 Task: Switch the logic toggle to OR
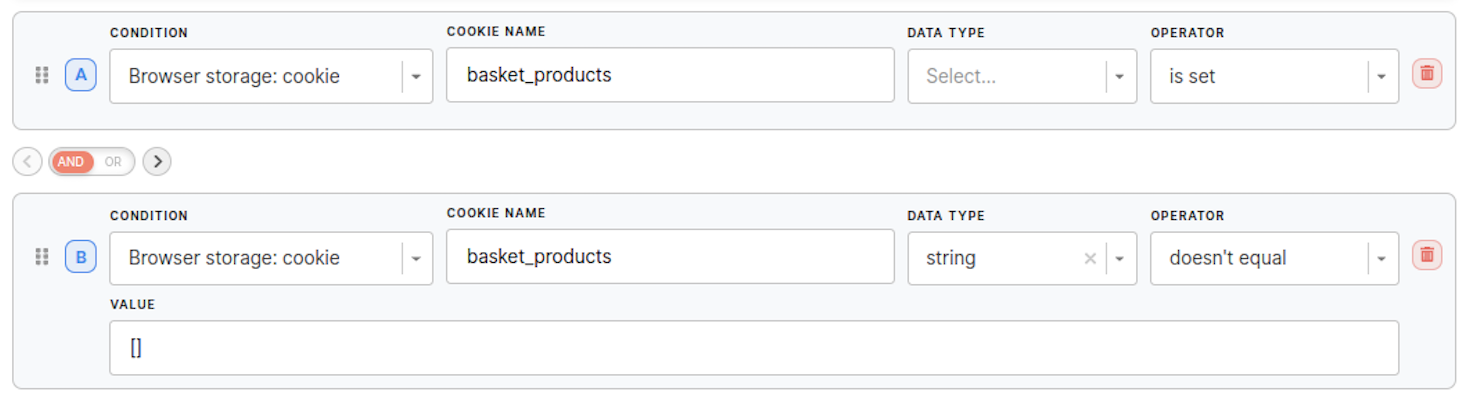(x=114, y=161)
